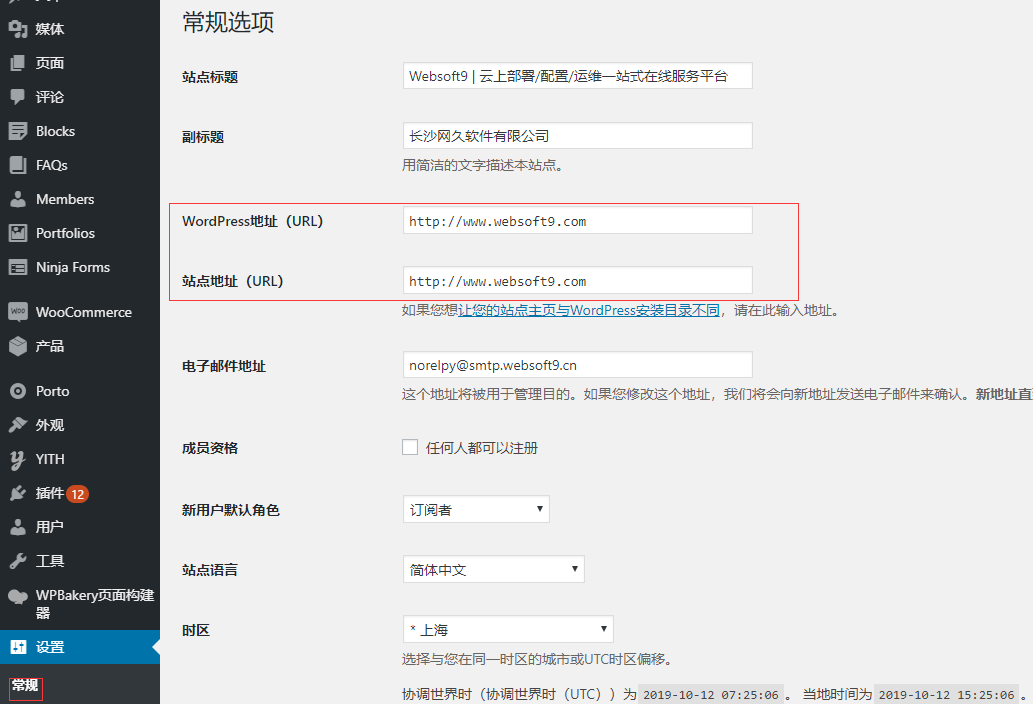This screenshot has width=1033, height=704.
Task: Click the Comments (评论) speech bubble icon
Action: click(17, 97)
